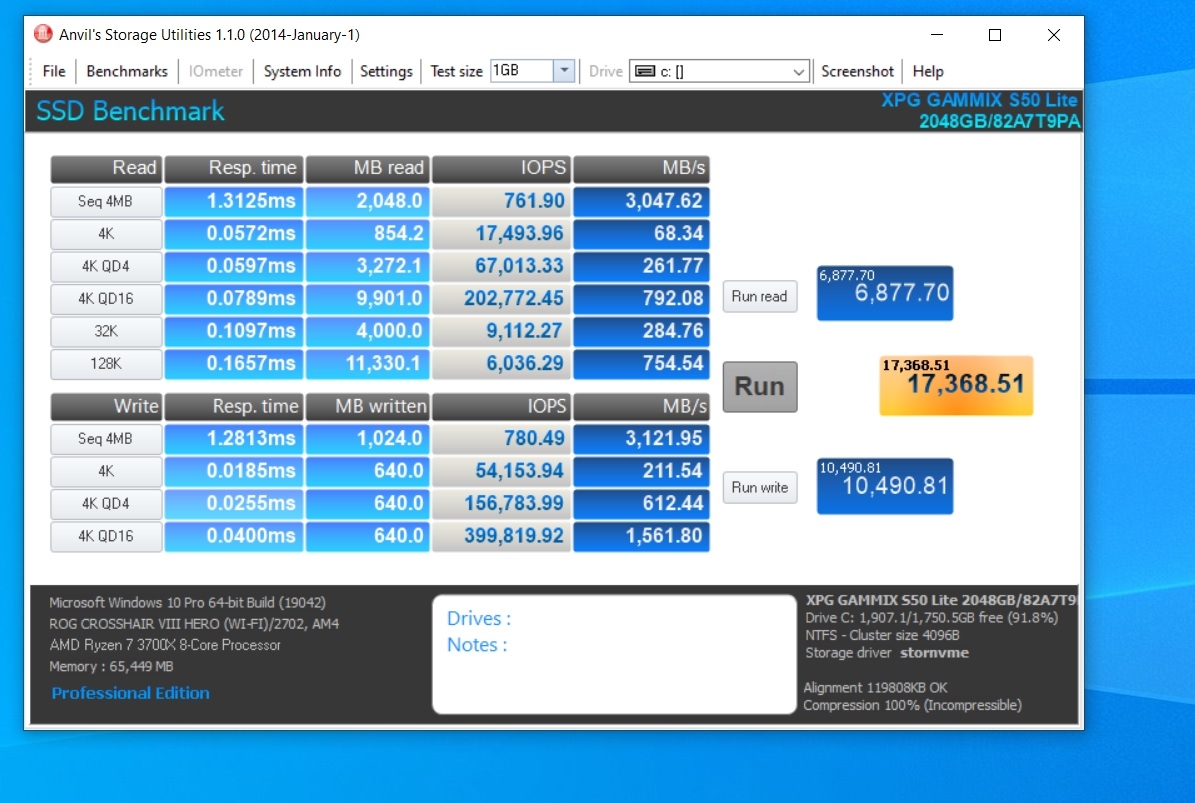
Task: Open the File menu
Action: pos(54,72)
